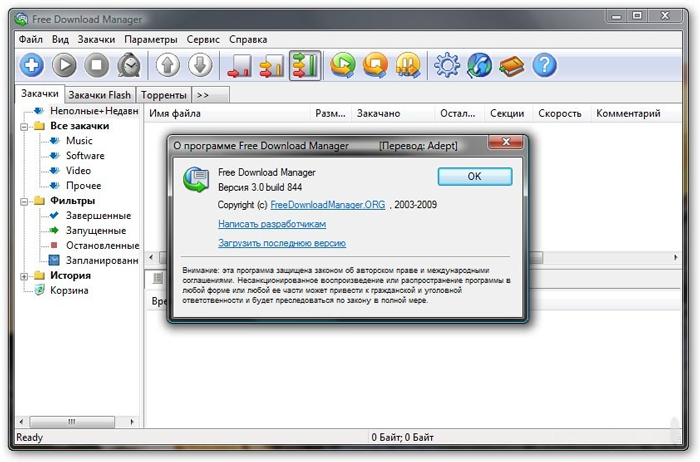Stop downloads with the stop icon
The image size is (700, 462).
coord(97,65)
